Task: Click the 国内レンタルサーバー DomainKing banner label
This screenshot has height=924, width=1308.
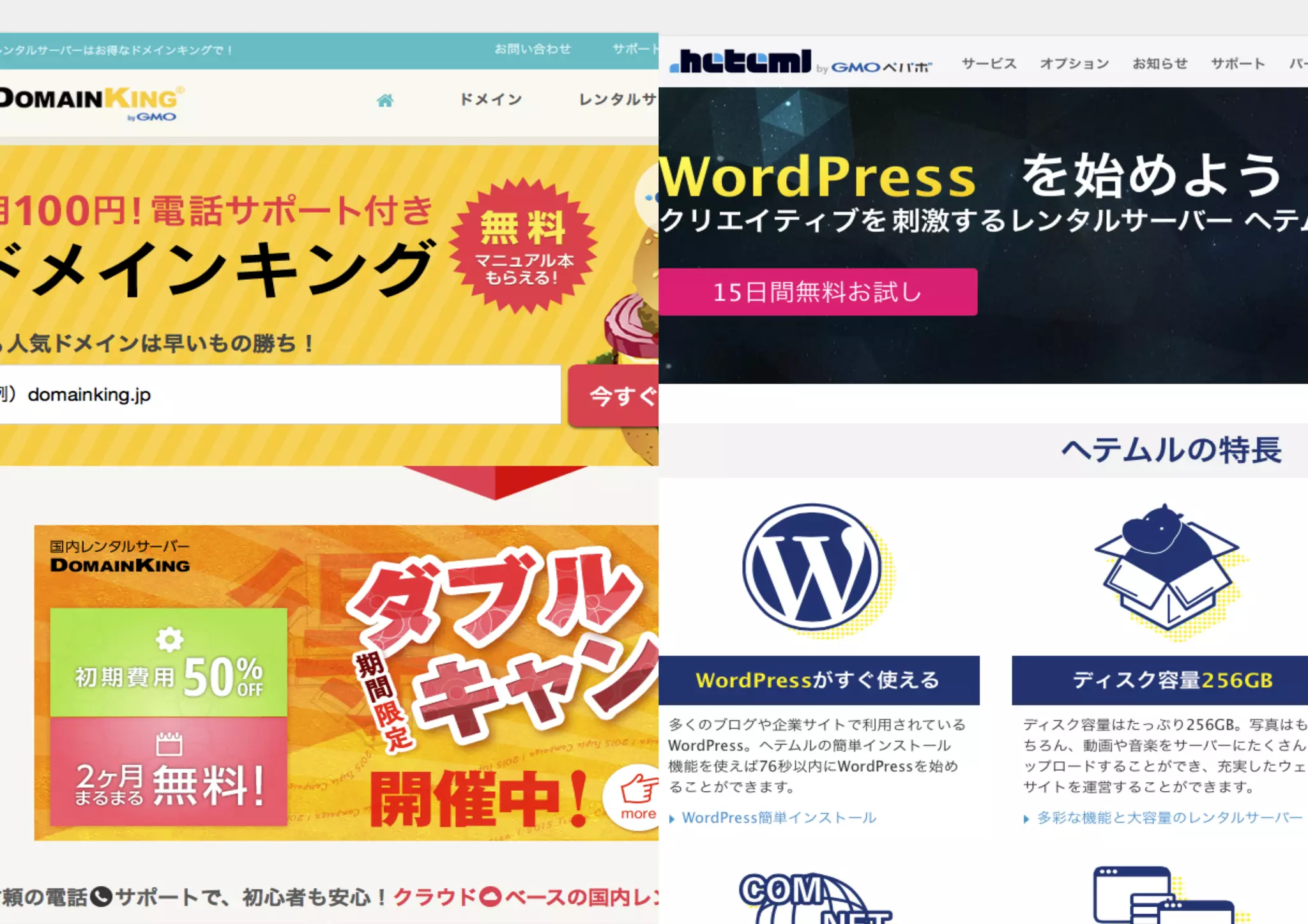Action: coord(120,556)
